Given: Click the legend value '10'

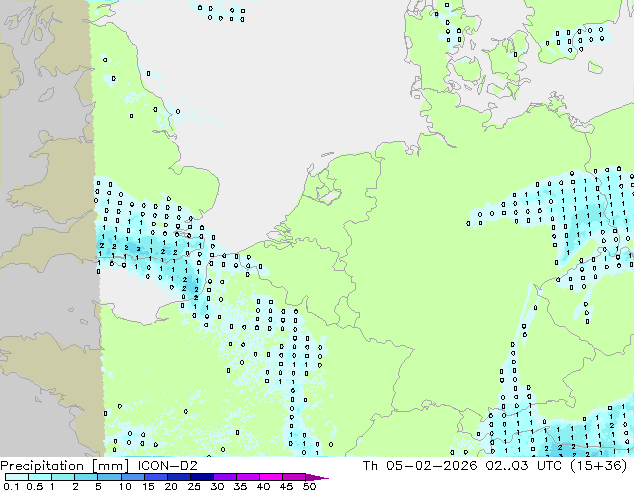Looking at the screenshot, I should point(125,486).
